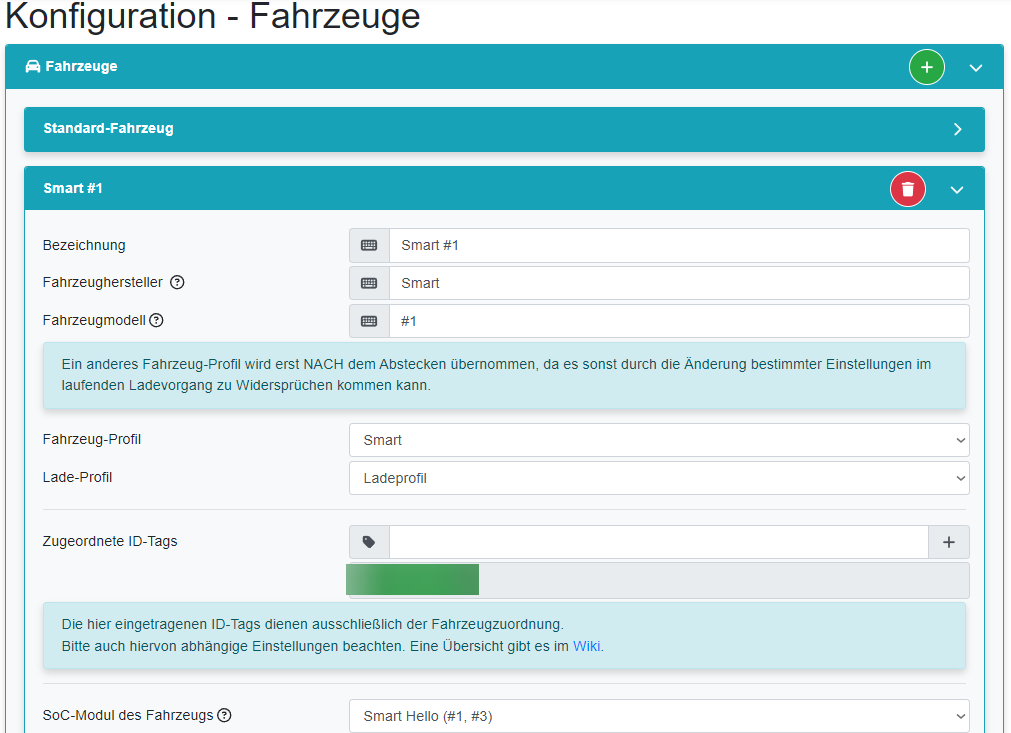
Task: Open the Fahrzeughersteller help icon
Action: 177,282
